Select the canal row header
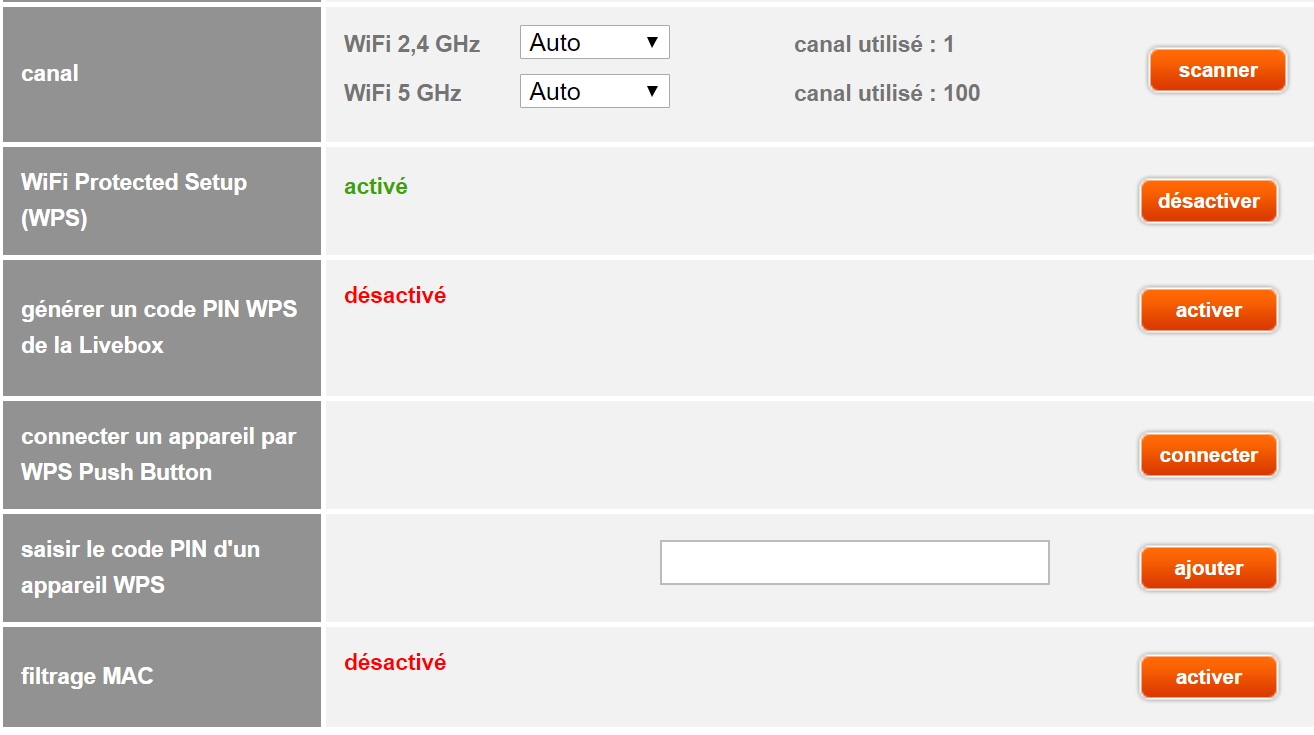 pyautogui.click(x=50, y=74)
